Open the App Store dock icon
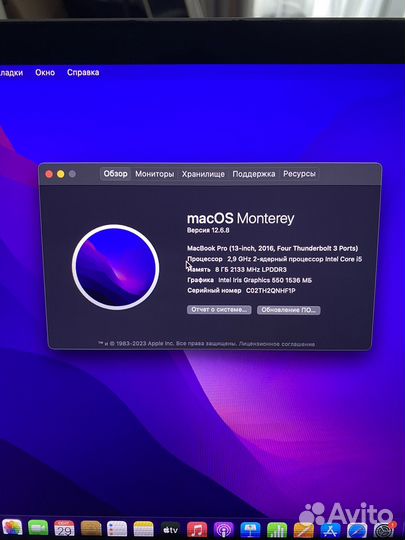The width and height of the screenshot is (405, 540). (x=330, y=531)
